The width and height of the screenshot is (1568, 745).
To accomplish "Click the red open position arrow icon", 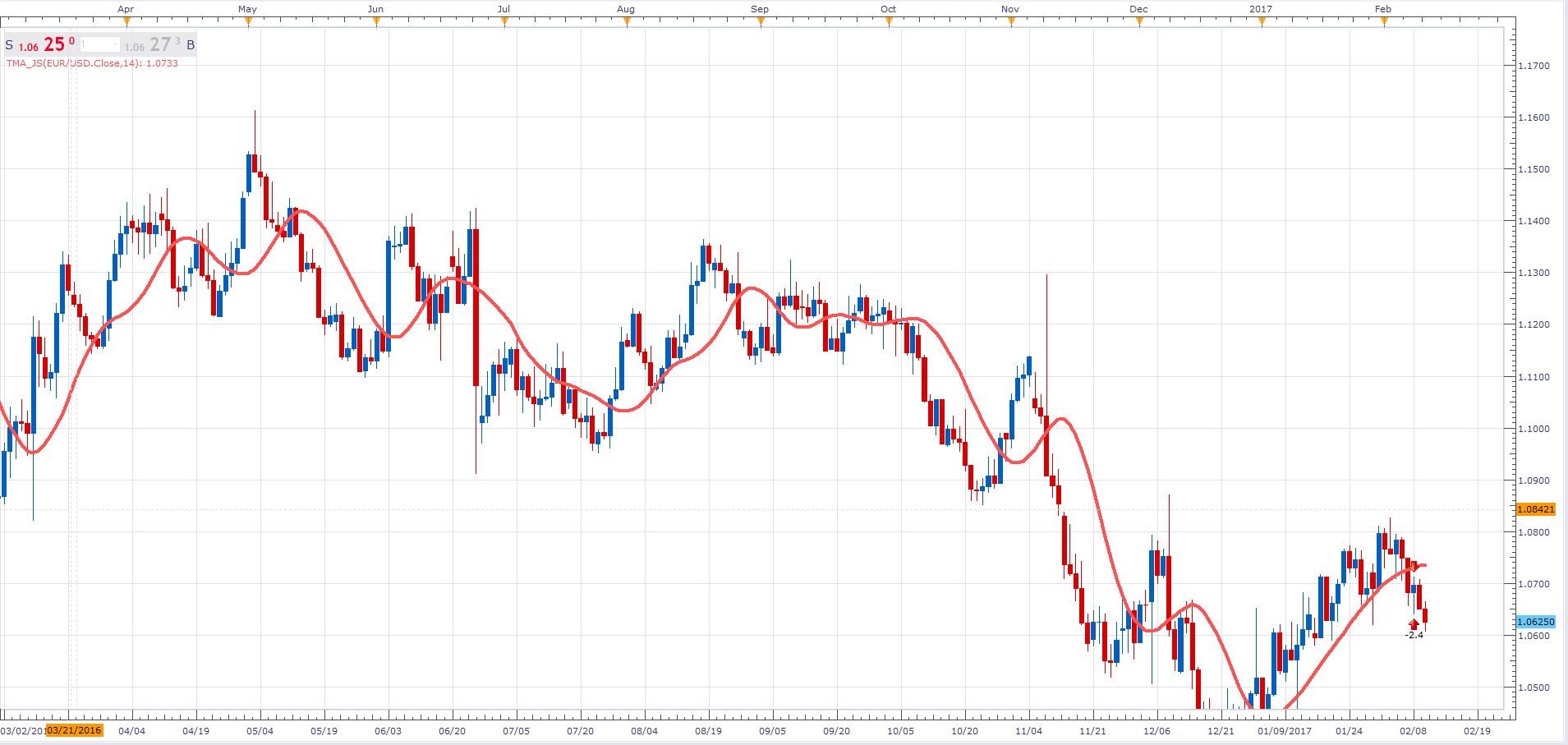I will pyautogui.click(x=1414, y=624).
